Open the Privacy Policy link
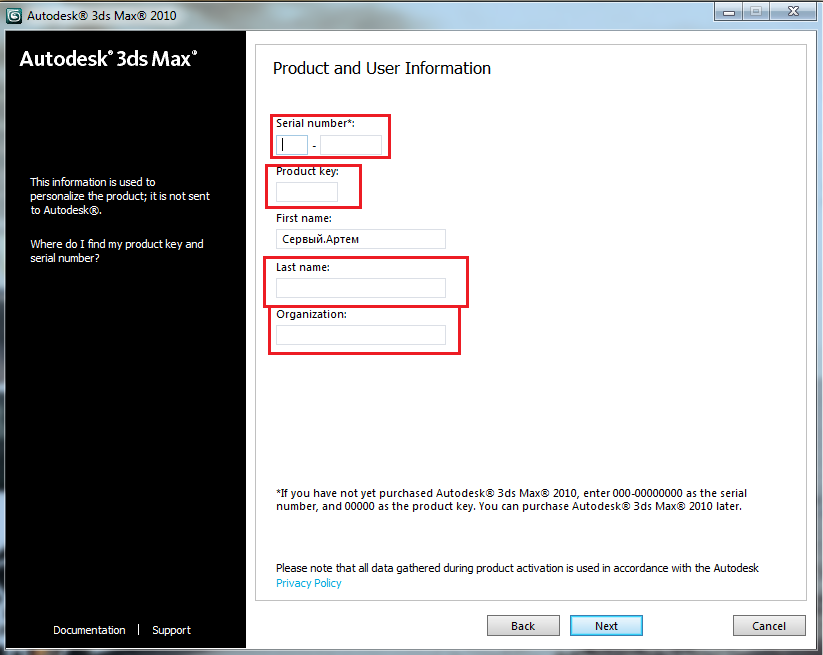This screenshot has height=655, width=823. pos(308,583)
